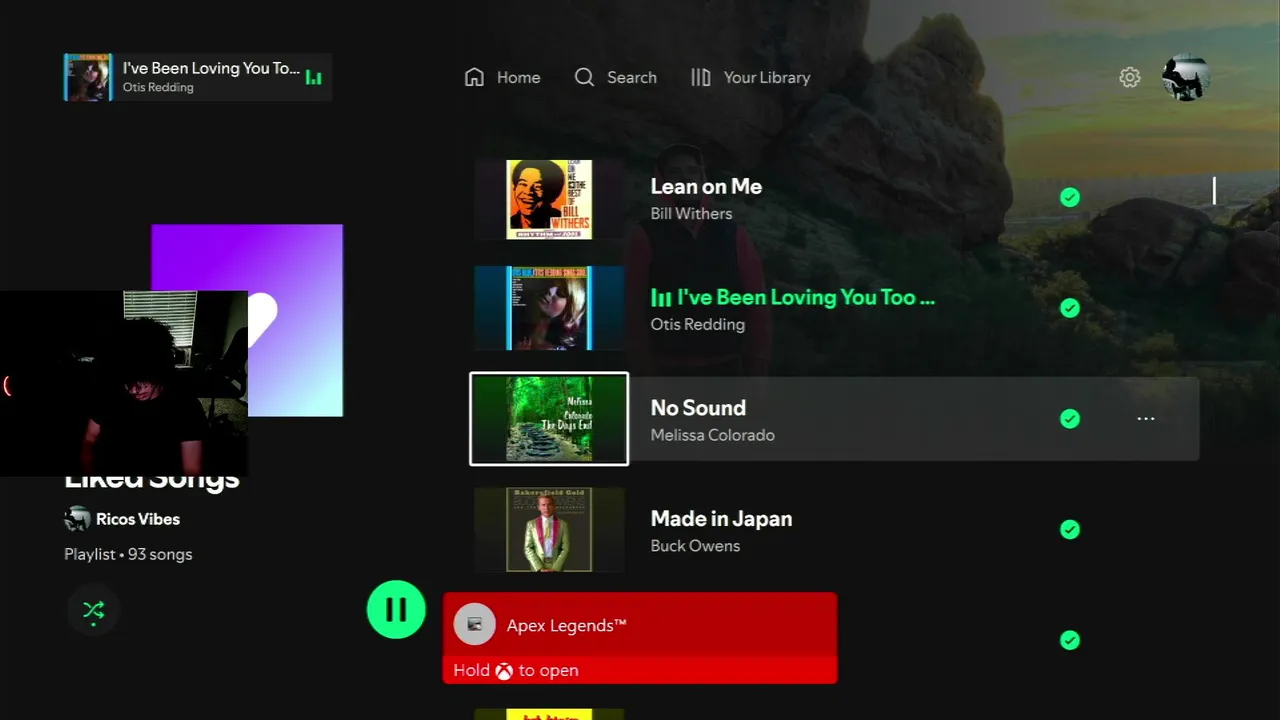Open the settings gear icon
This screenshot has height=720, width=1280.
pos(1130,77)
